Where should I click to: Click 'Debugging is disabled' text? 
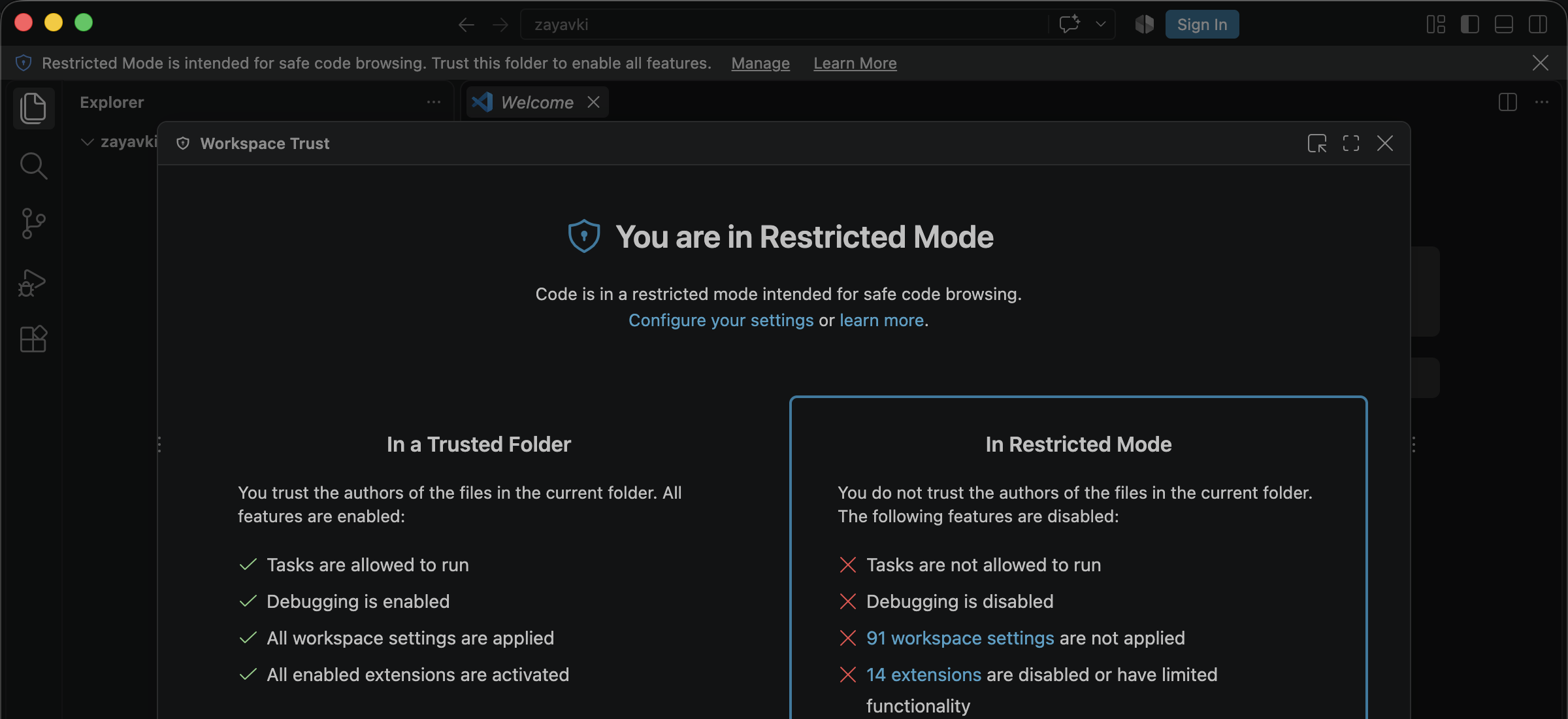click(960, 601)
